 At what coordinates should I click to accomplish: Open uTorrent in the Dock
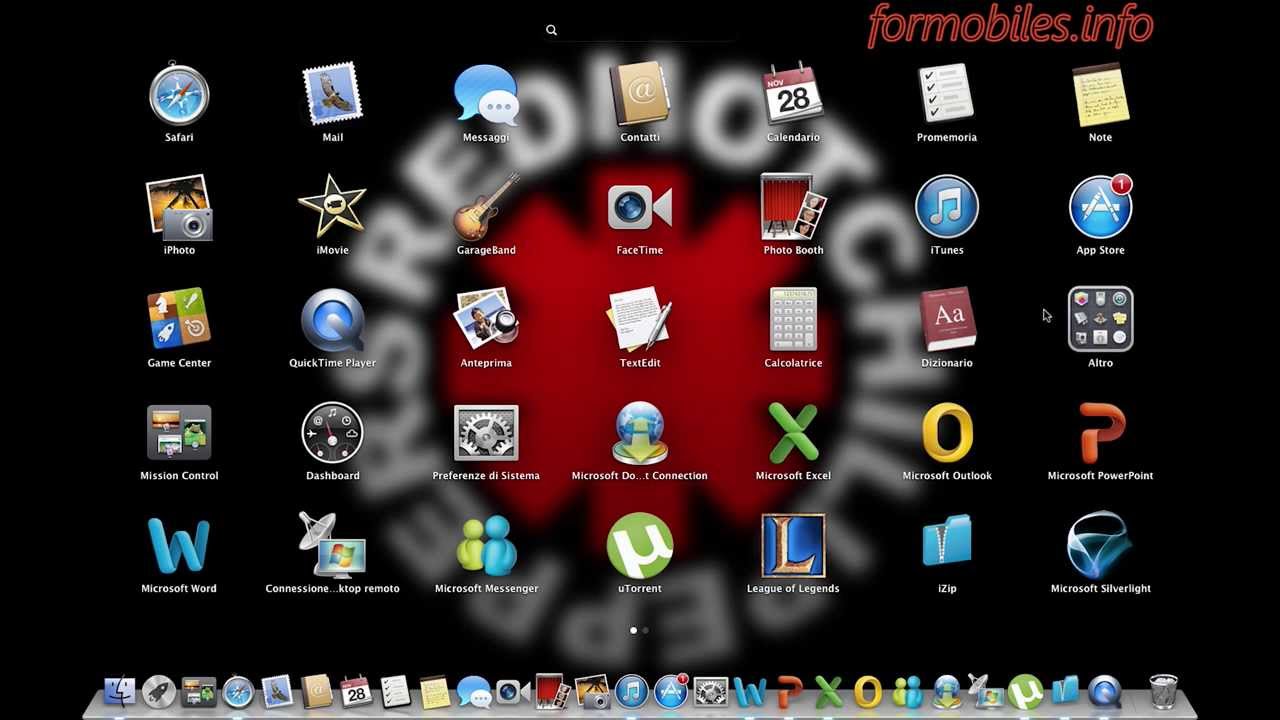[x=1025, y=692]
